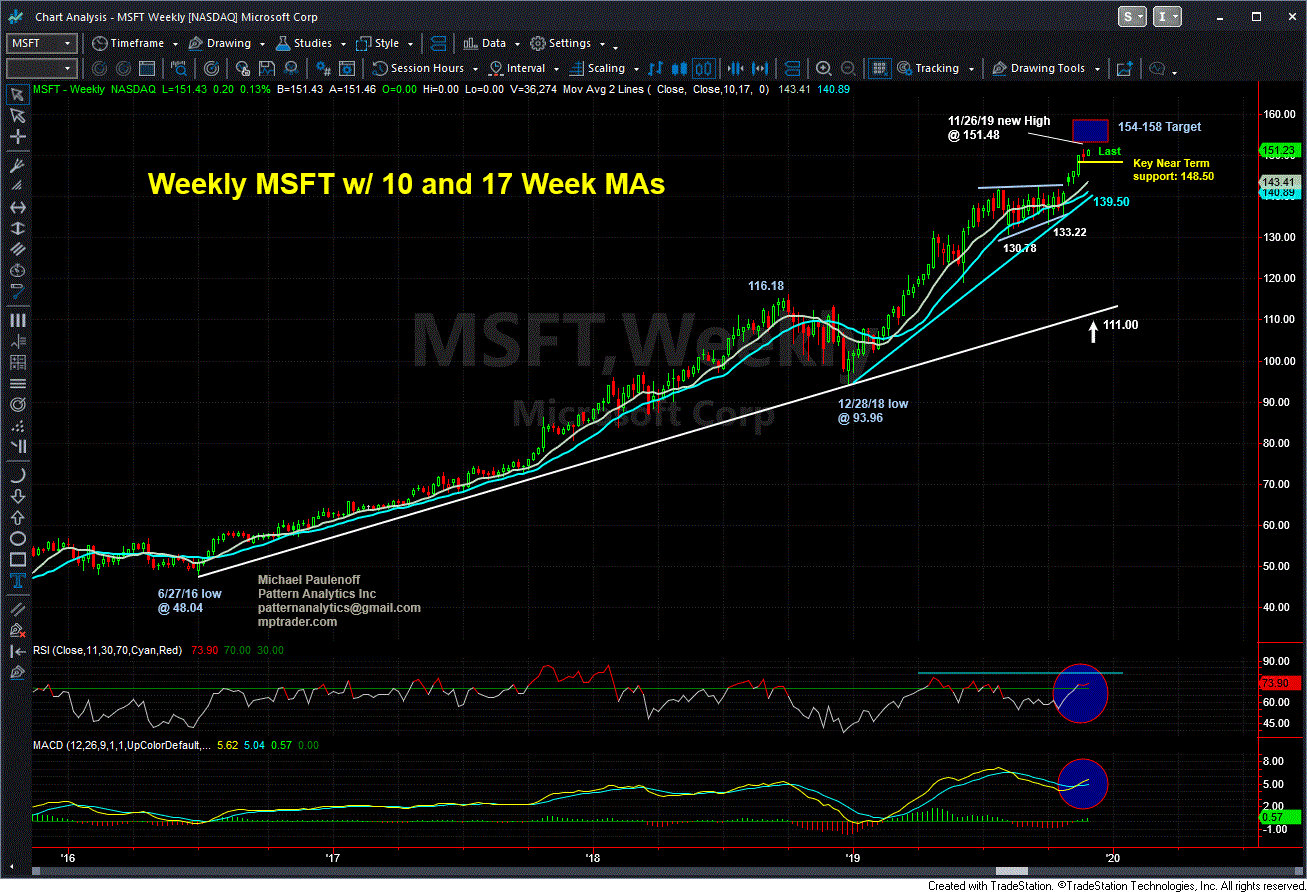This screenshot has height=892, width=1307.
Task: Select the Text annotation tool
Action: coord(16,583)
